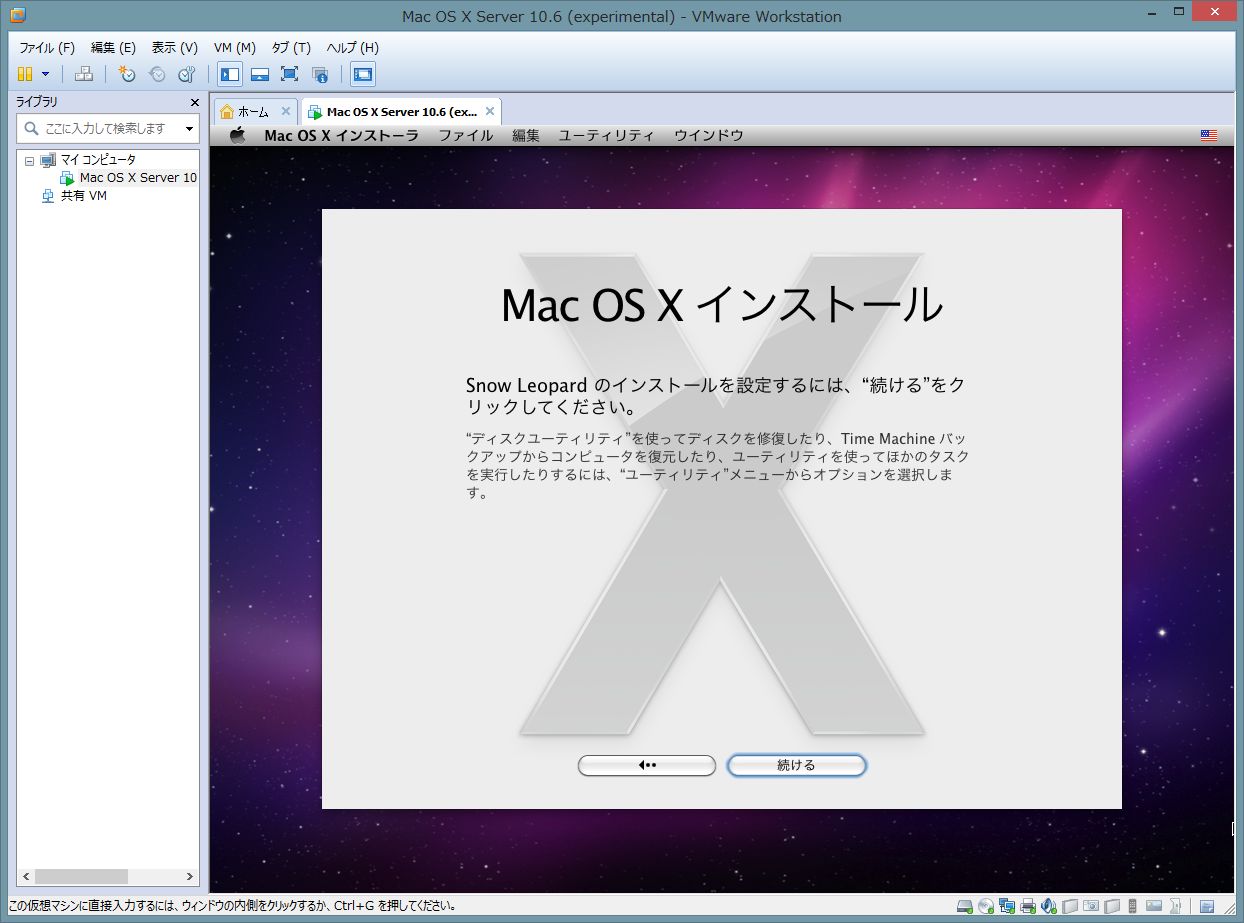
Task: Open the ユーティリティ menu
Action: click(x=606, y=136)
